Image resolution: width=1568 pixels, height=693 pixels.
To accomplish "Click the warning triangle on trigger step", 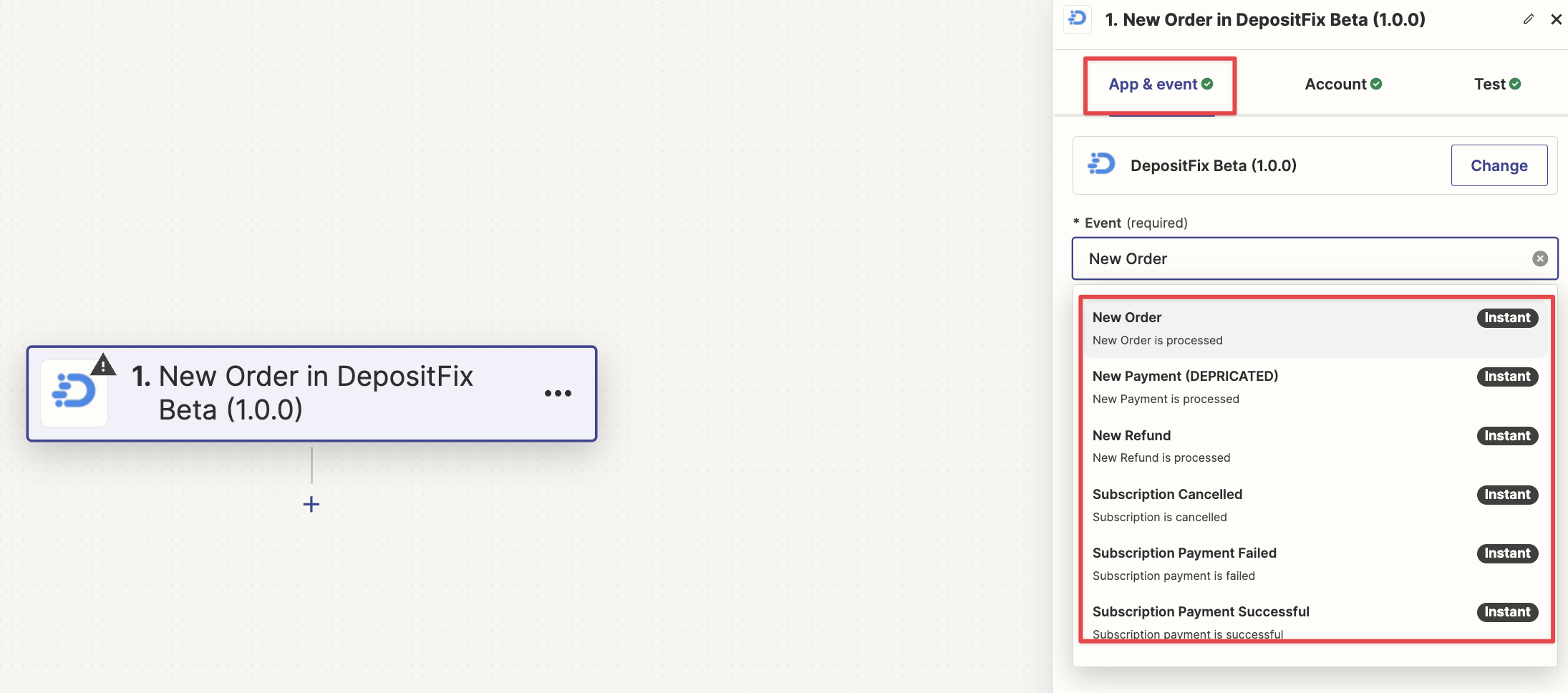I will pos(104,364).
